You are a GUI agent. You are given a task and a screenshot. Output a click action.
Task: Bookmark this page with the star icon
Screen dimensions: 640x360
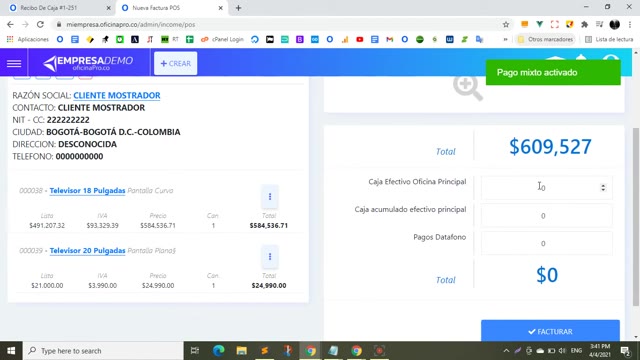point(506,24)
